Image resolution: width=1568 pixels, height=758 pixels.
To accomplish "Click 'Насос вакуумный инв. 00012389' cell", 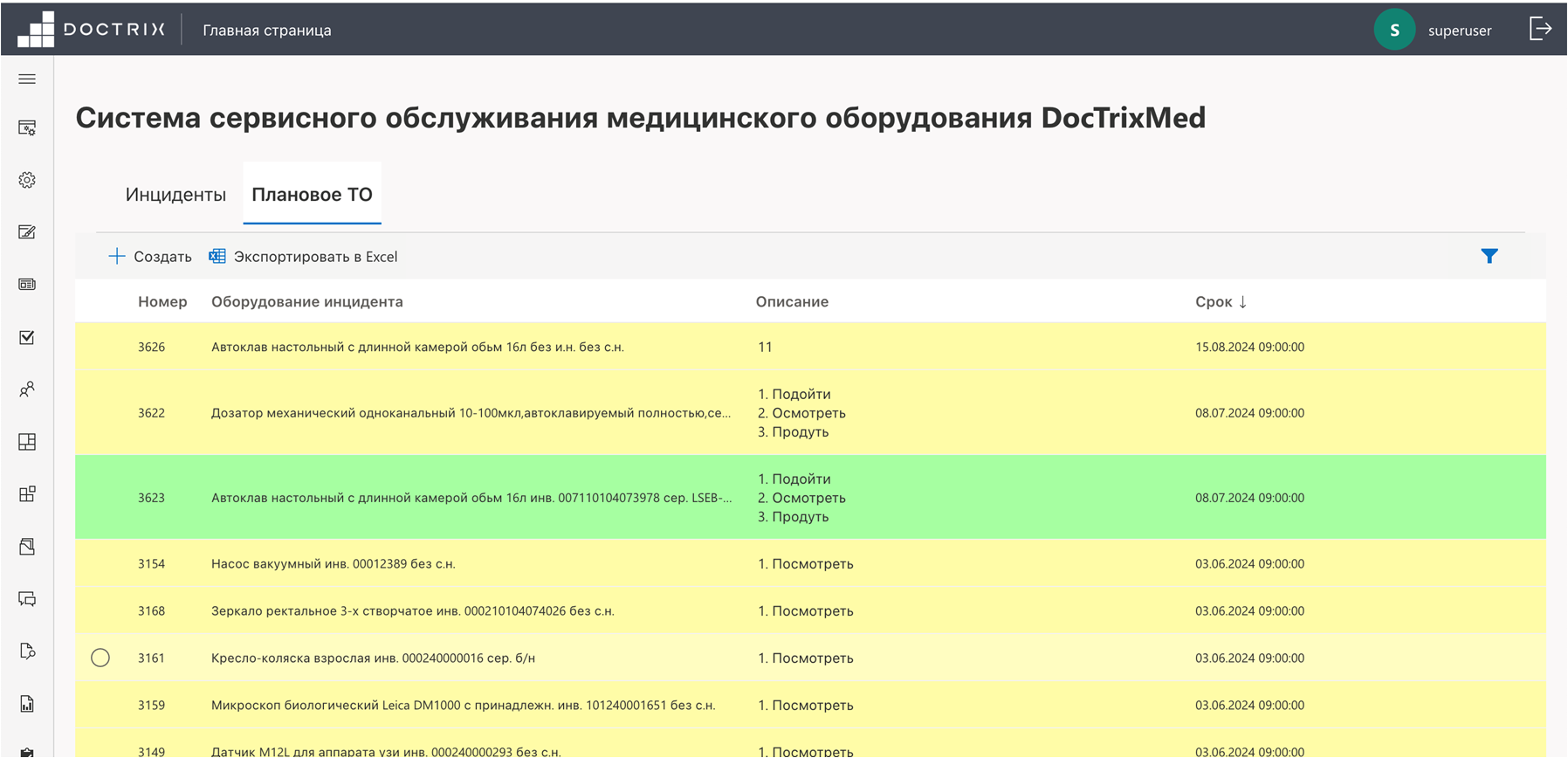I will pos(334,564).
